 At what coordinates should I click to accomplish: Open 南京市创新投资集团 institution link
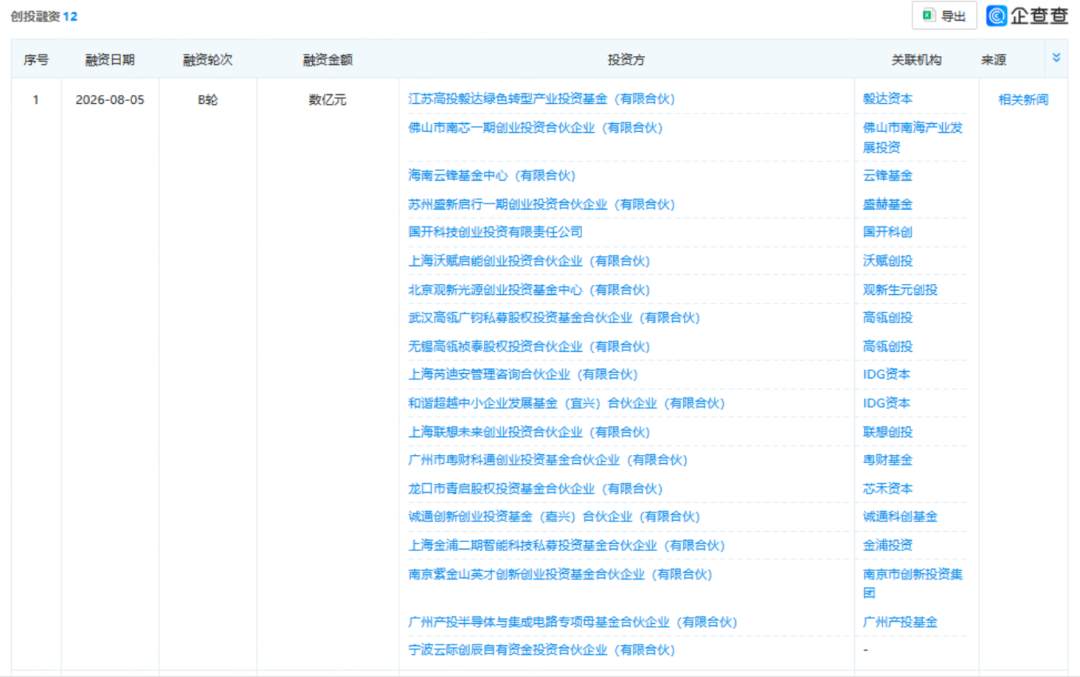pyautogui.click(x=913, y=583)
